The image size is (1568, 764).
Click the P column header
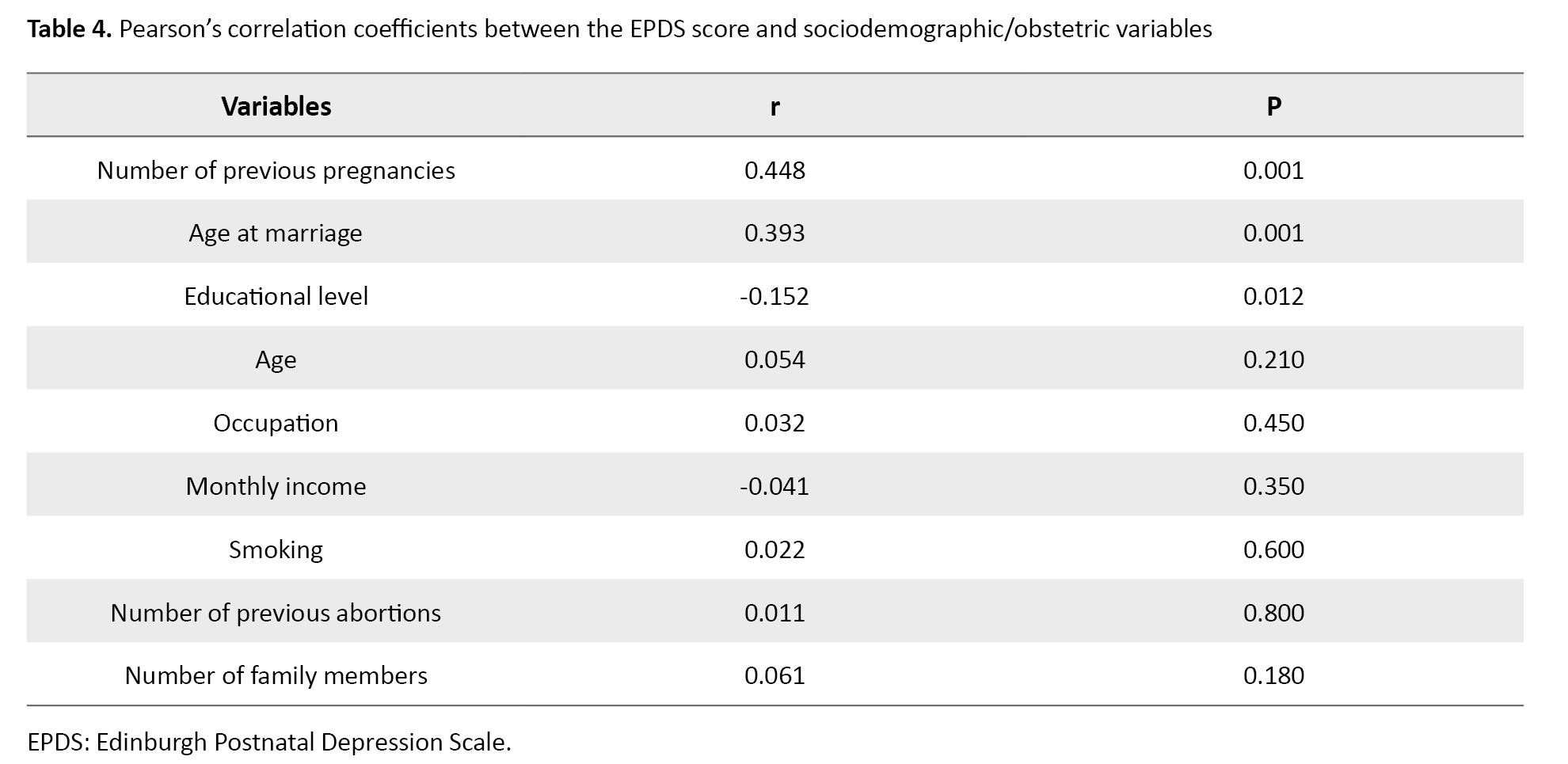1273,106
